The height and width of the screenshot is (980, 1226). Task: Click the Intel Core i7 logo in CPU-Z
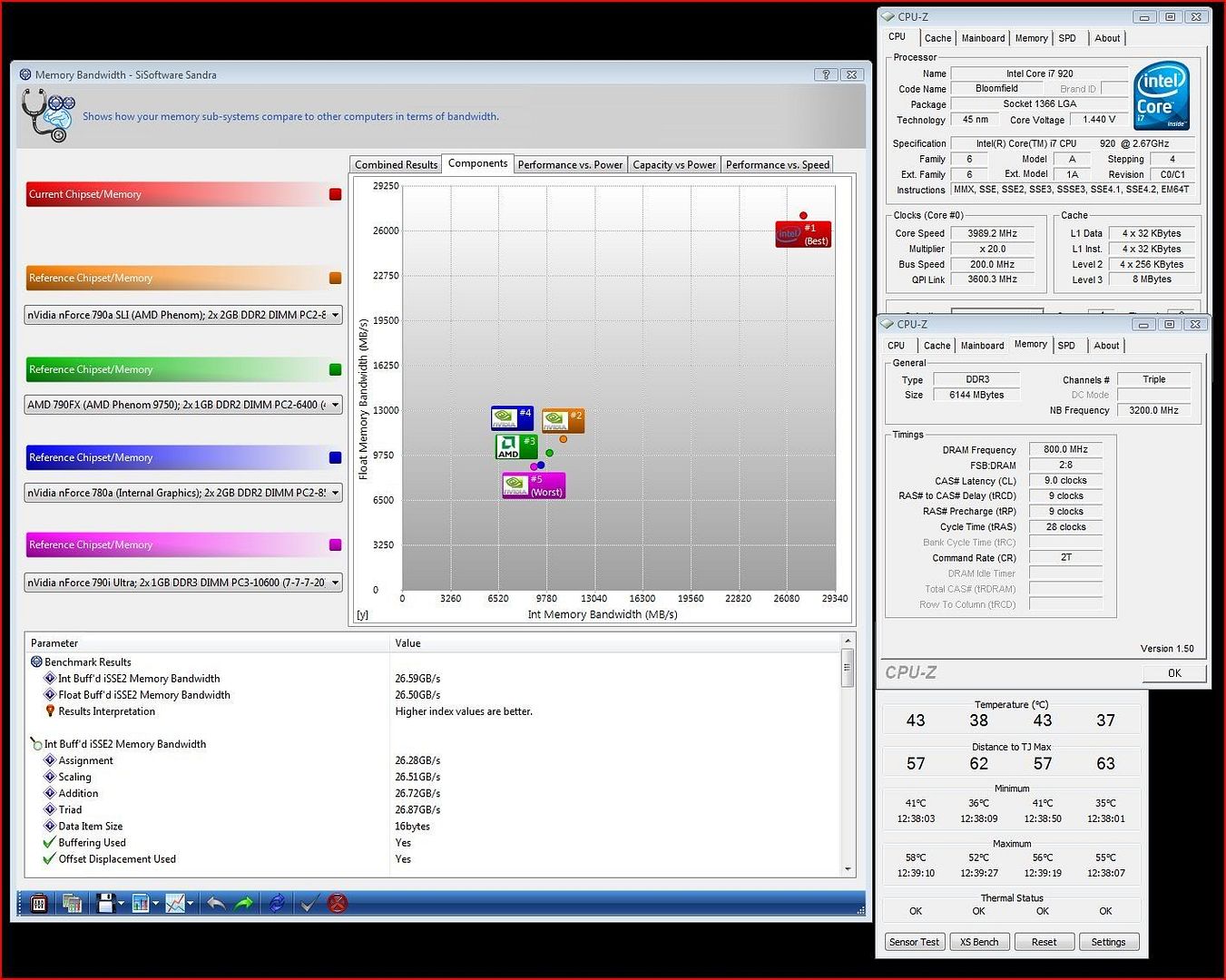(1161, 96)
